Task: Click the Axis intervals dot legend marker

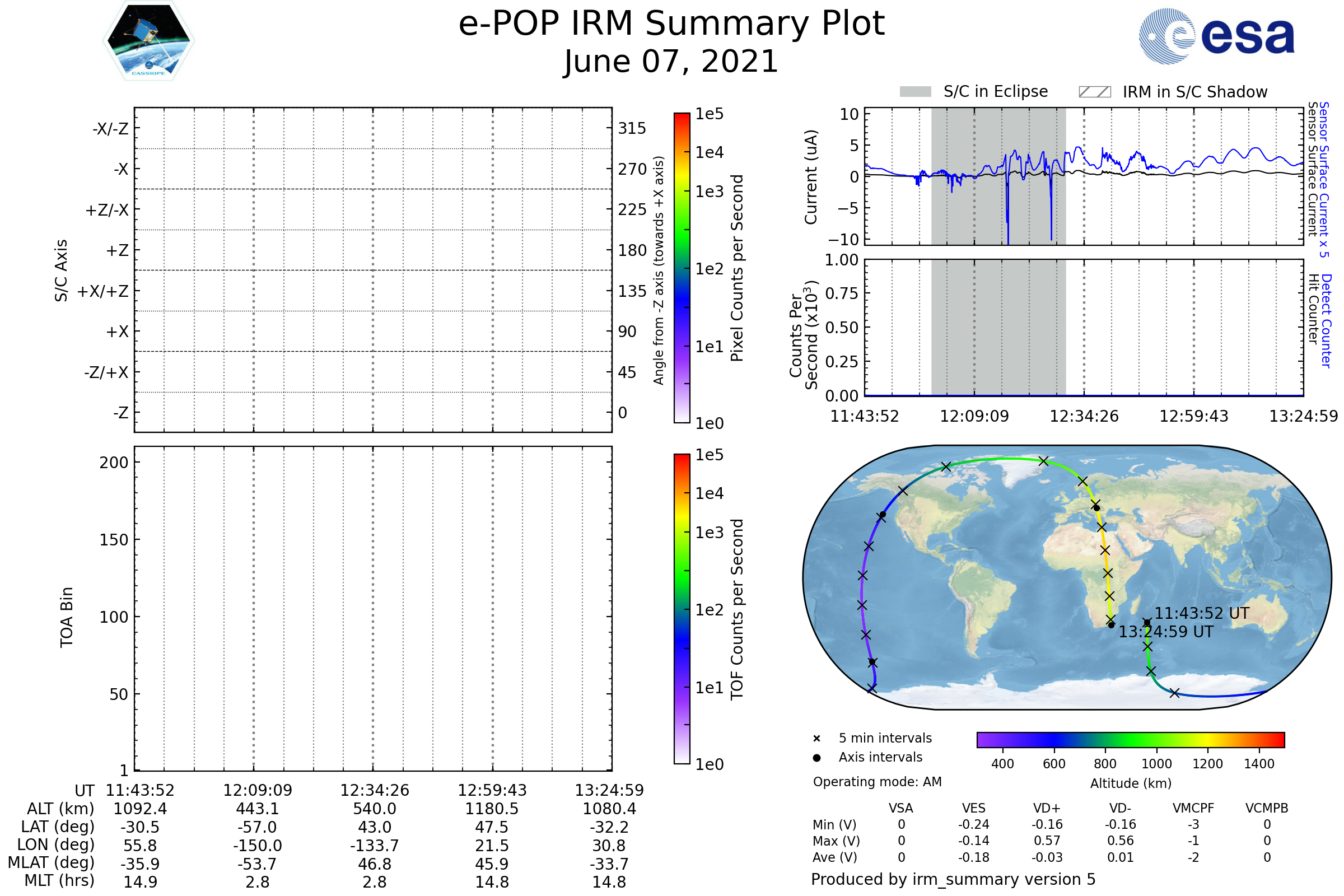Action: tap(816, 758)
